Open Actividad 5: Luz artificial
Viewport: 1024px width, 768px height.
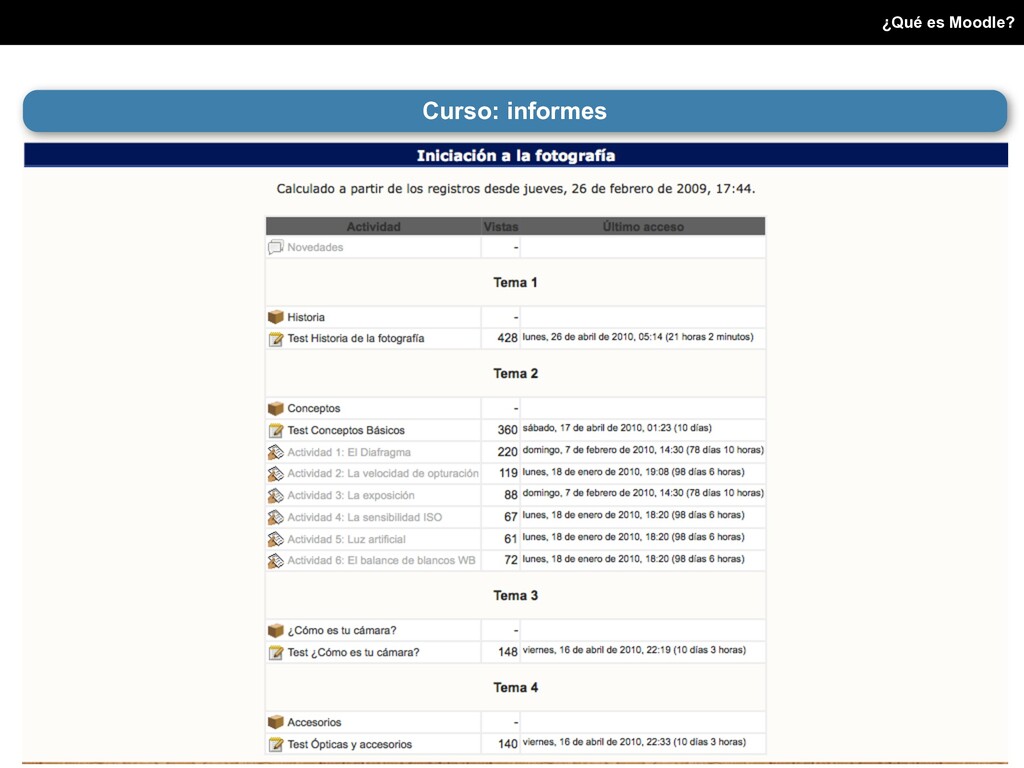pyautogui.click(x=346, y=539)
